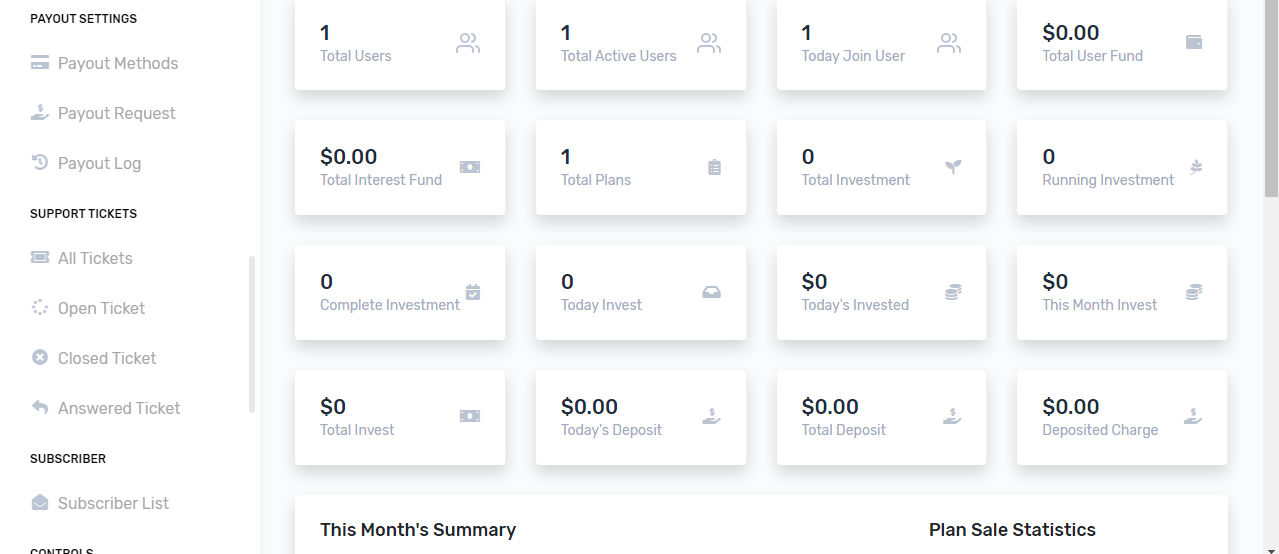
Task: Click the Payout Methods card icon
Action: click(x=40, y=63)
